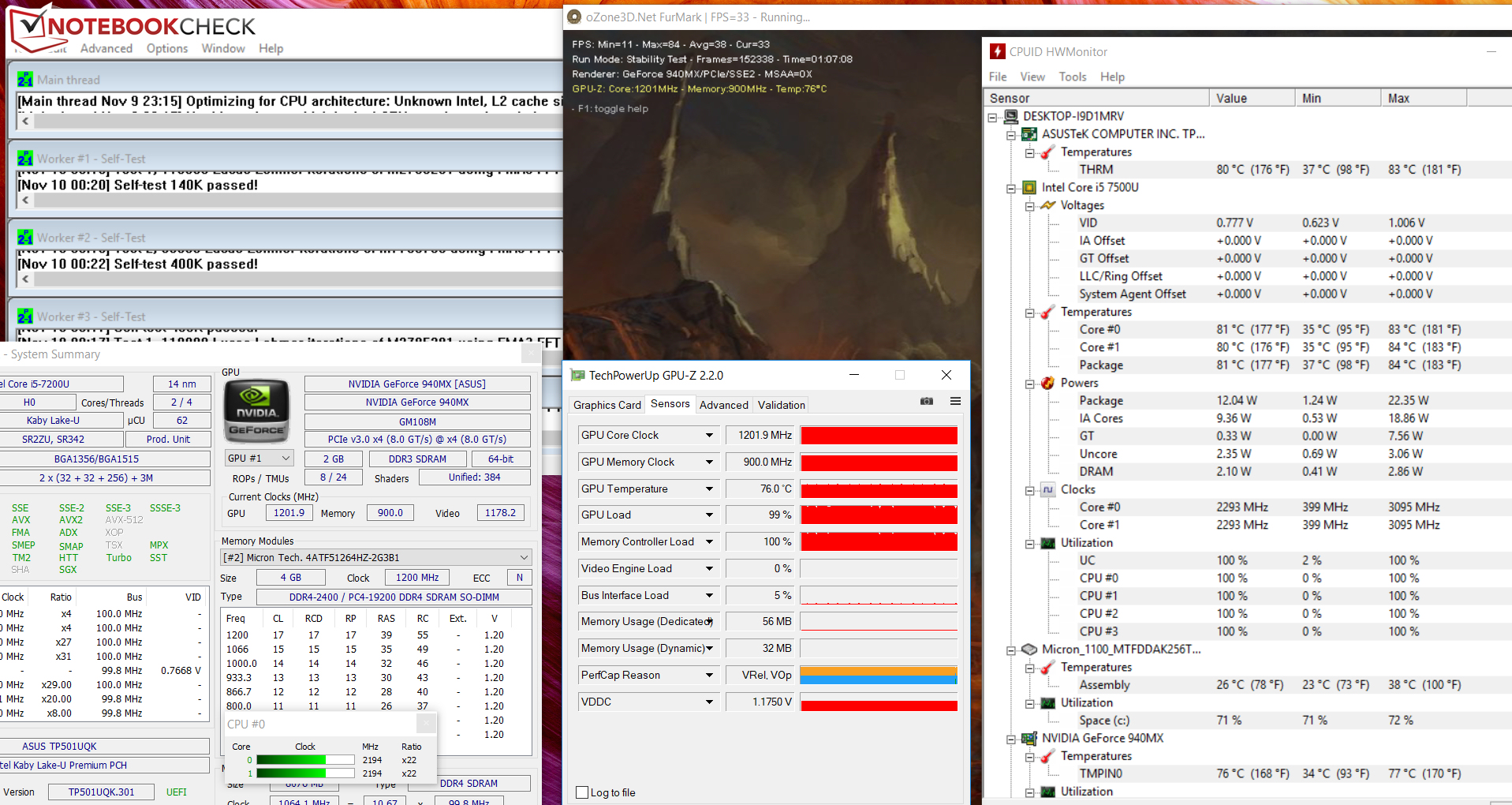Viewport: 1512px width, 805px height.
Task: Open the GPU-Z hamburger menu icon
Action: click(x=955, y=402)
